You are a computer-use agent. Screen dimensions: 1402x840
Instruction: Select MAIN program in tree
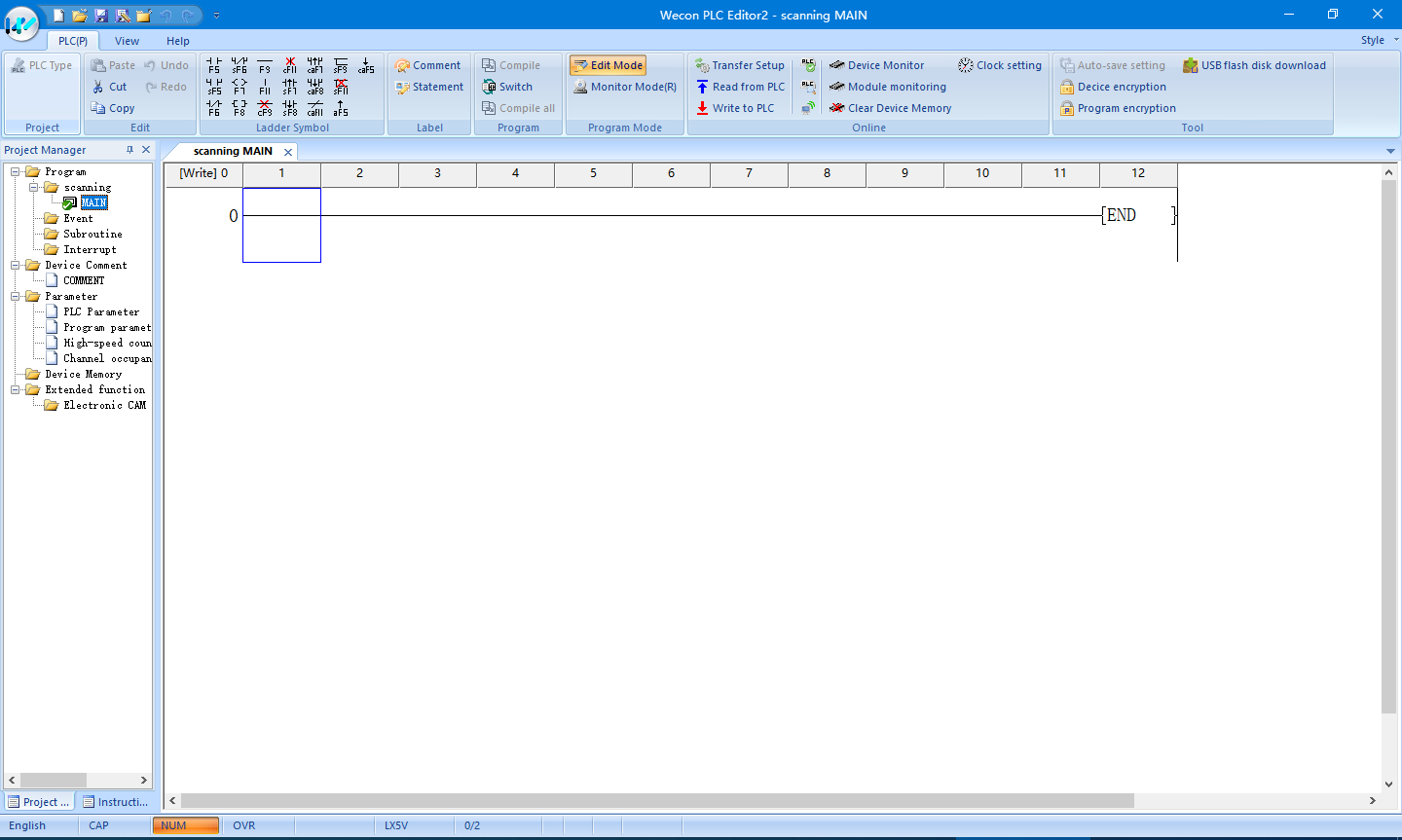(x=93, y=202)
